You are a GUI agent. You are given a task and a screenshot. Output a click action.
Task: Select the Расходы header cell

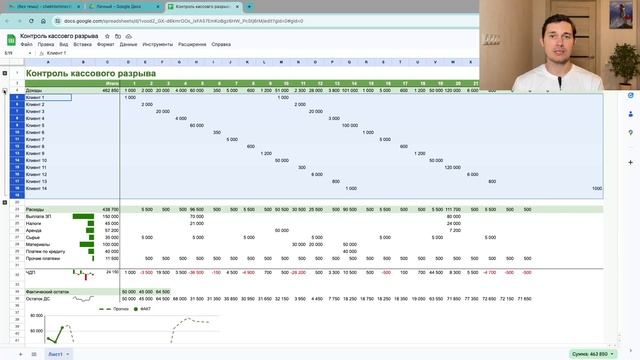48,209
